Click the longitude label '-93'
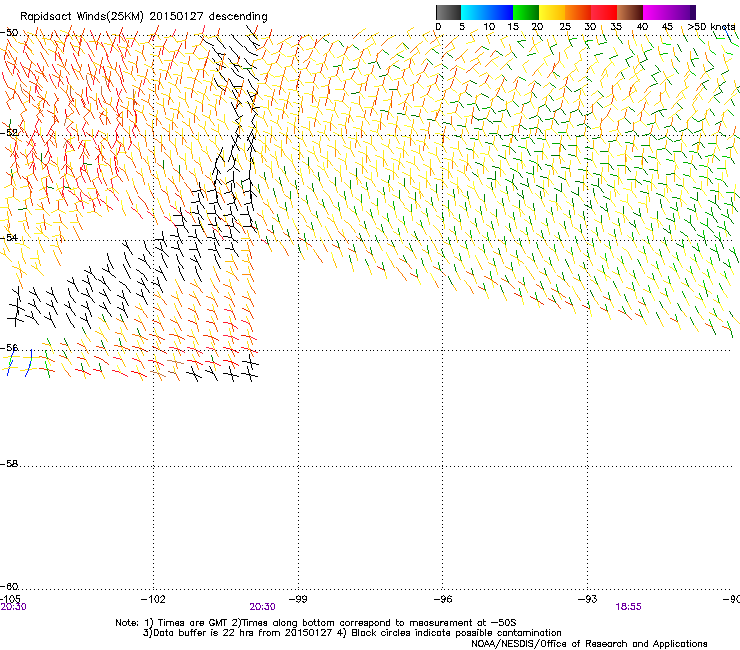 click(x=587, y=599)
